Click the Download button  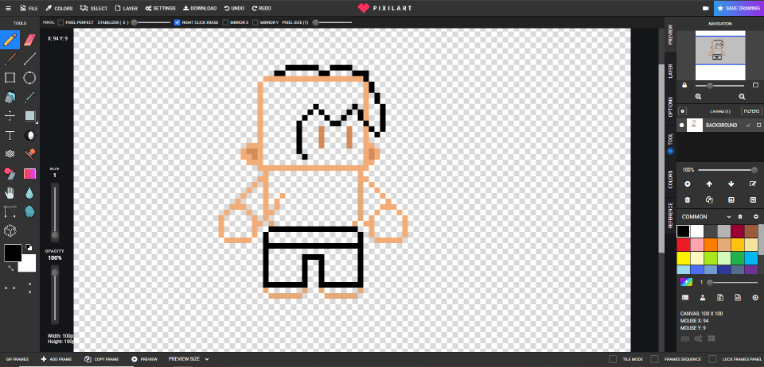200,8
